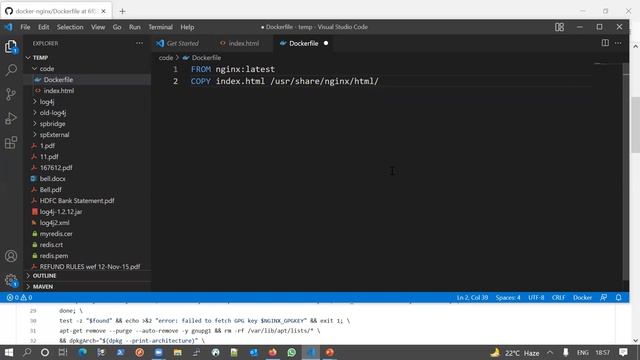Screen dimensions: 640x360
Task: Select the Dockerfile editor tab
Action: pos(303,43)
